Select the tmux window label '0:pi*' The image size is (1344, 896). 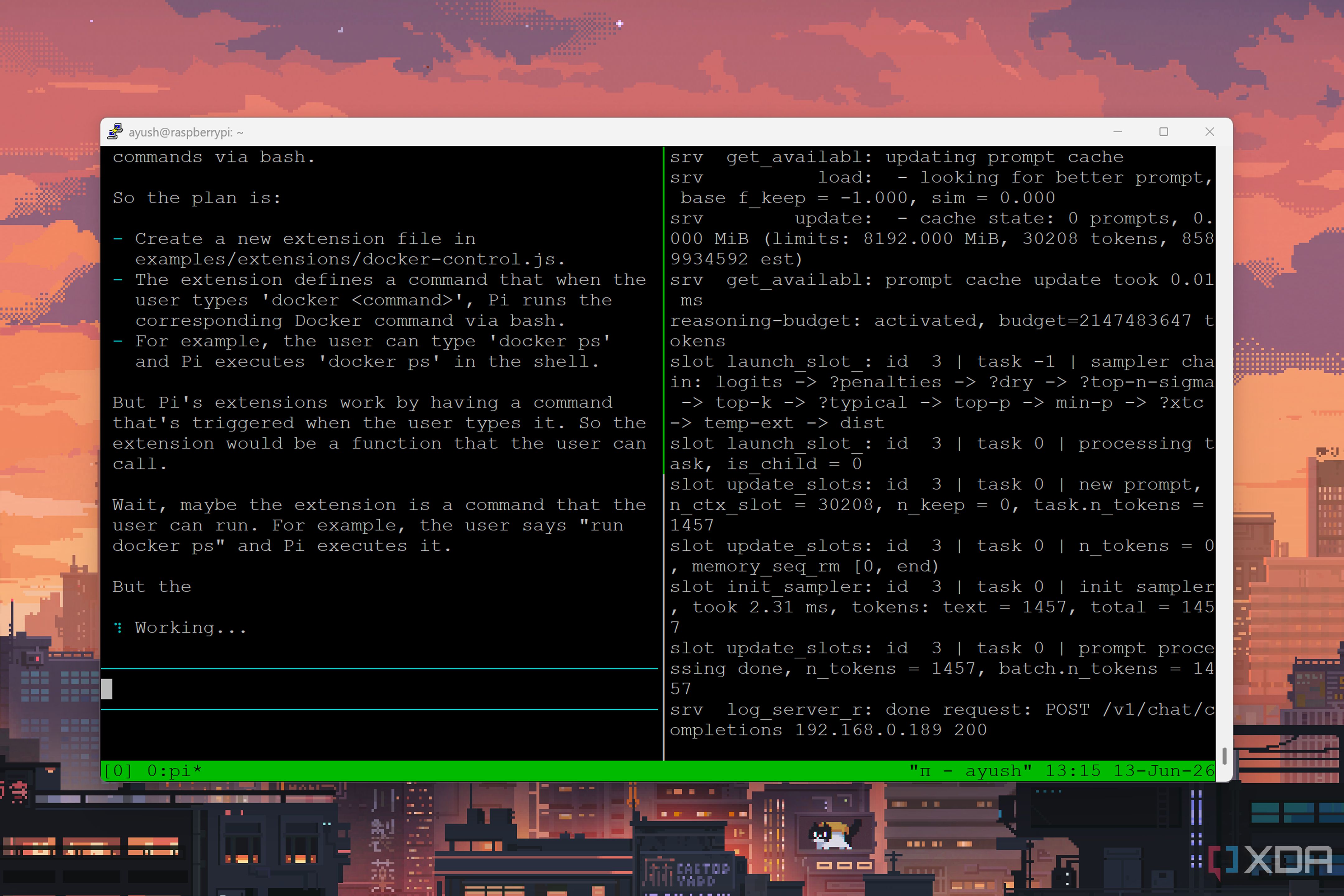(174, 771)
